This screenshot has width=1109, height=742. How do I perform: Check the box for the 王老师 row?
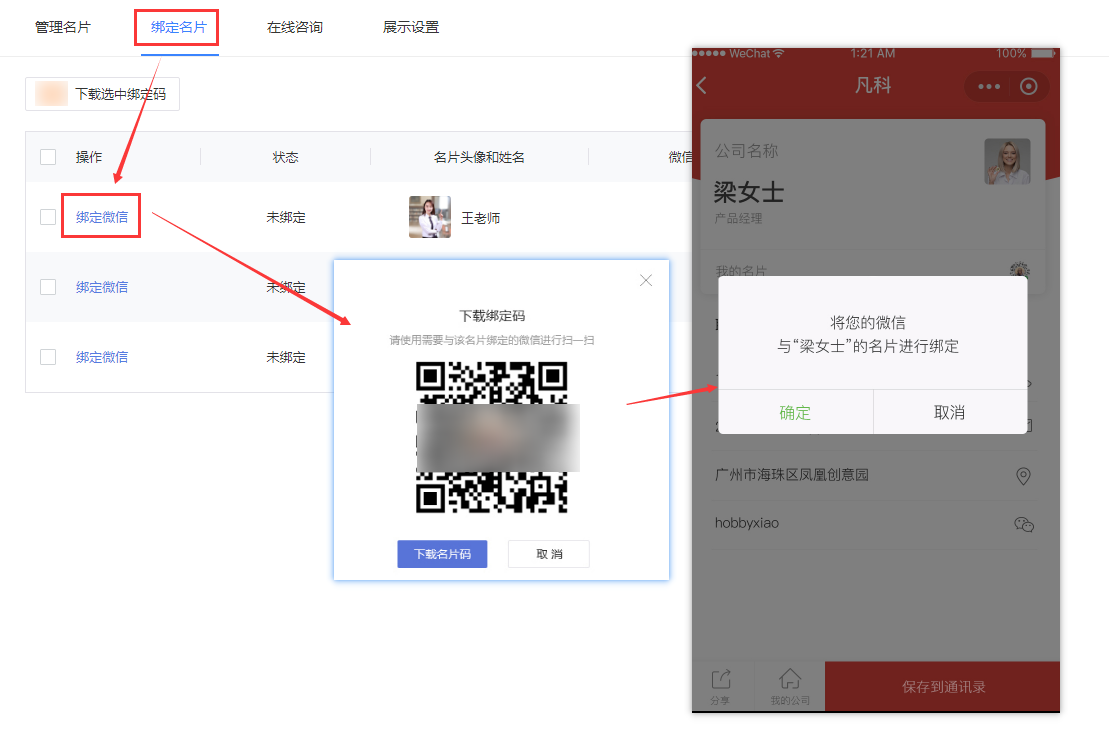(48, 217)
